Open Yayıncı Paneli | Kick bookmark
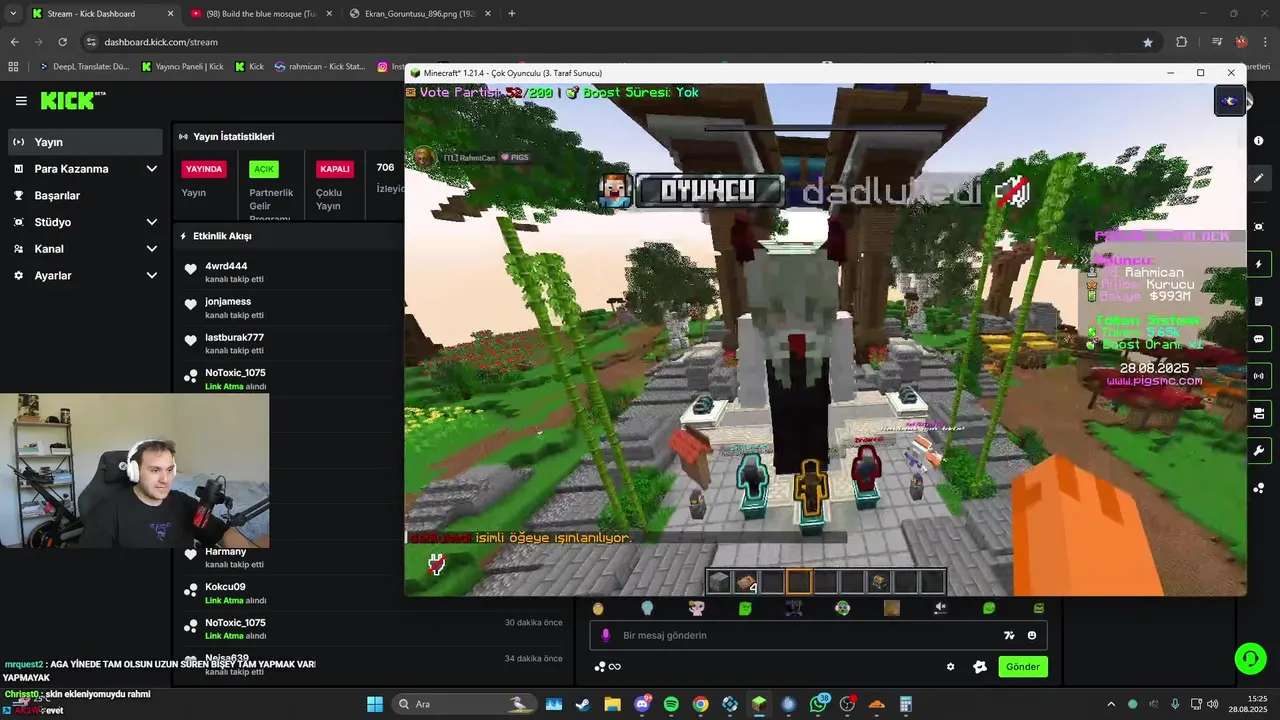Image resolution: width=1280 pixels, height=720 pixels. [183, 67]
